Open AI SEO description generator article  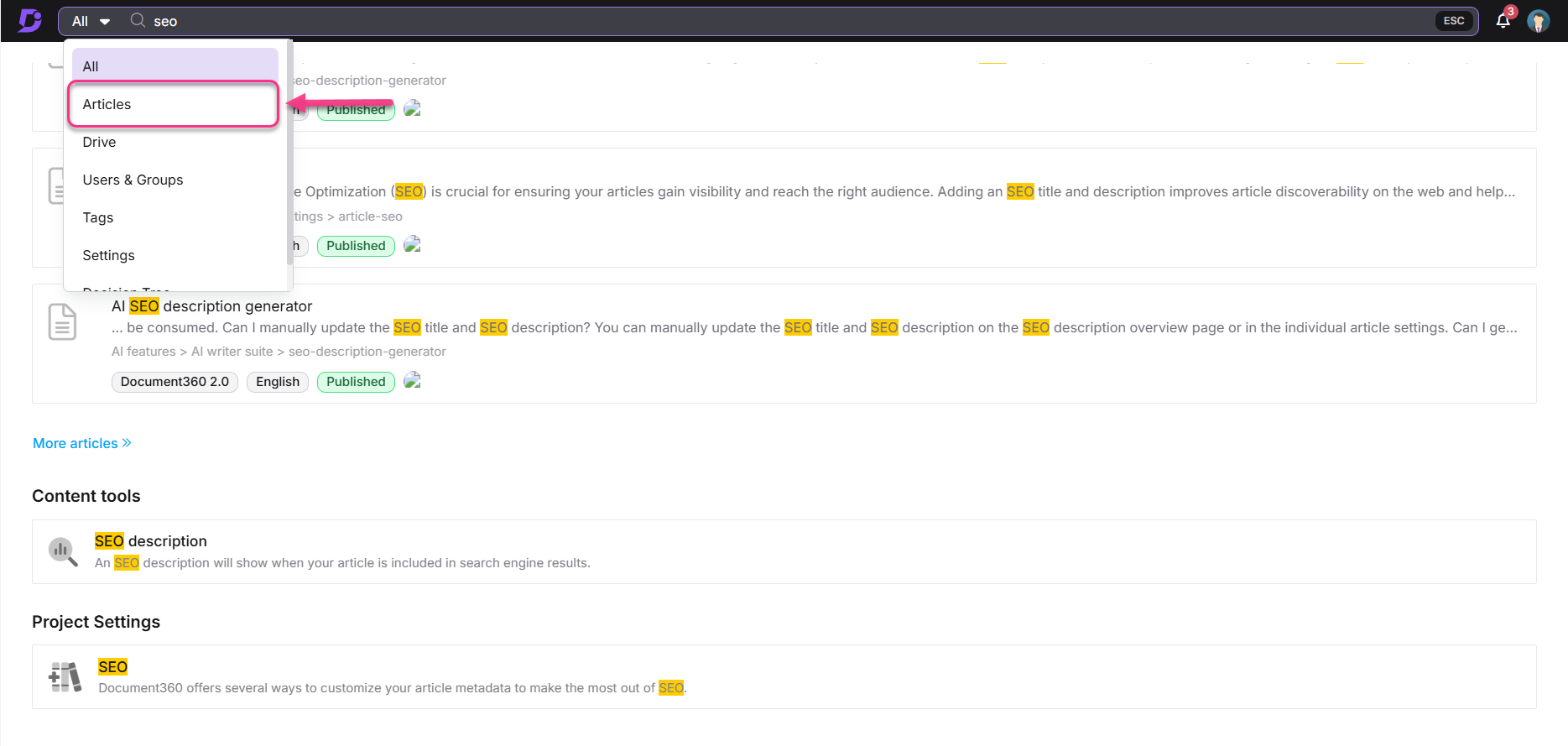point(211,306)
